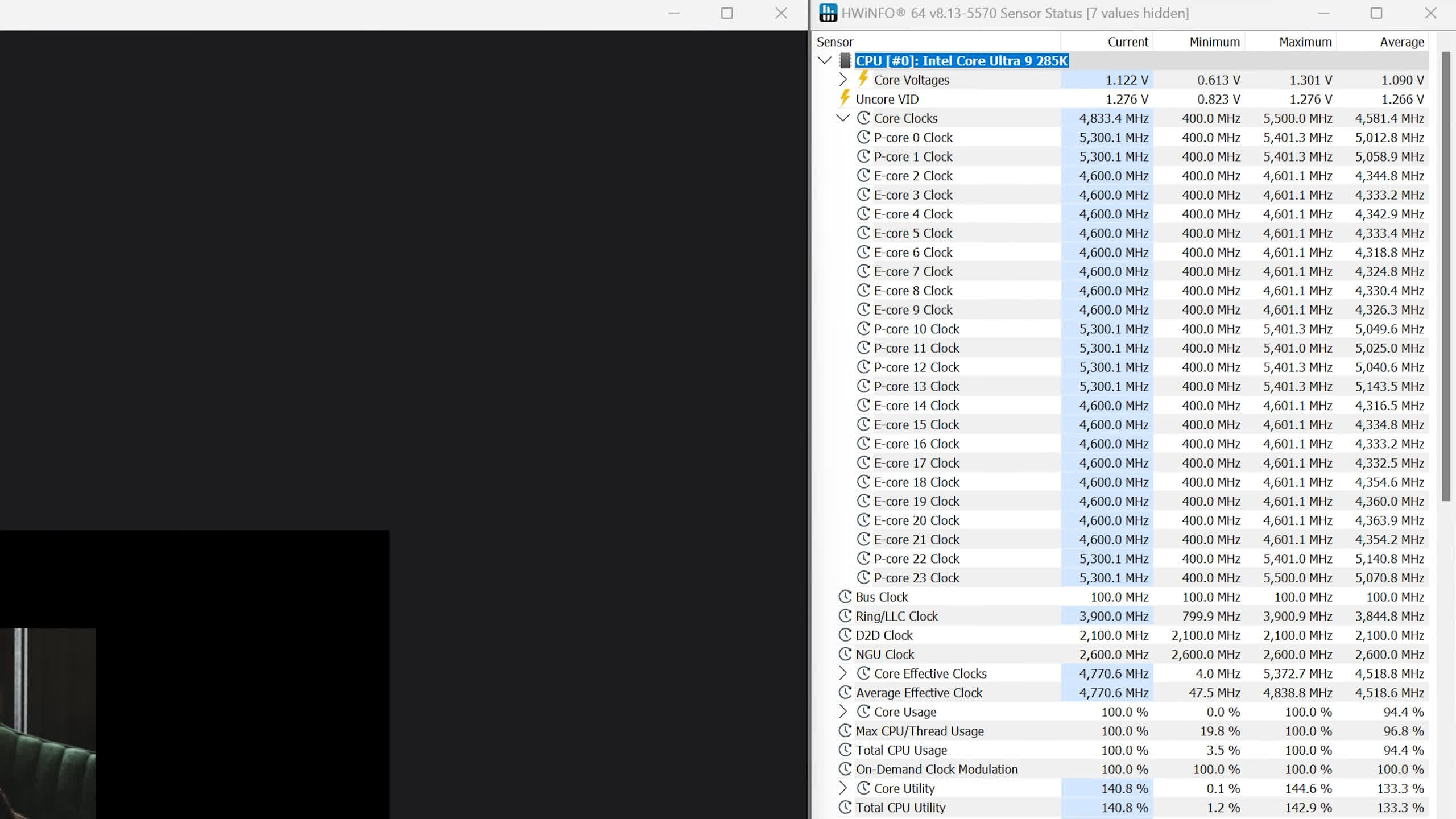The width and height of the screenshot is (1456, 819).
Task: Click Total CPU Utility current value 140.8 %
Action: click(x=1125, y=808)
